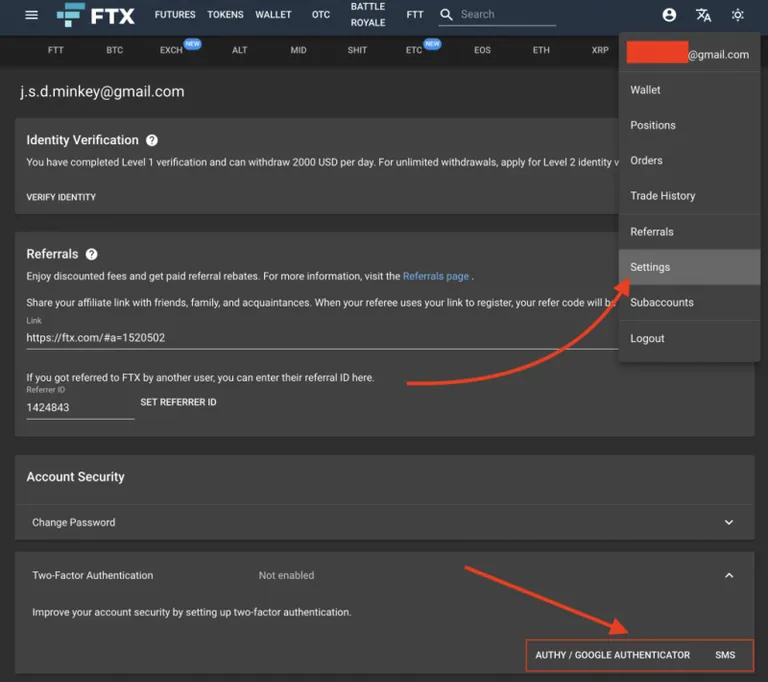Open the Referrals page link

pos(436,276)
